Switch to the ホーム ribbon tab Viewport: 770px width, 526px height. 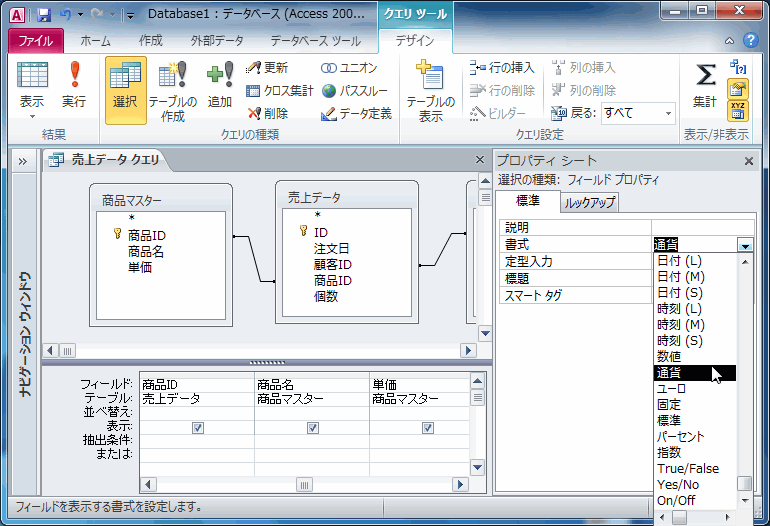[x=95, y=41]
